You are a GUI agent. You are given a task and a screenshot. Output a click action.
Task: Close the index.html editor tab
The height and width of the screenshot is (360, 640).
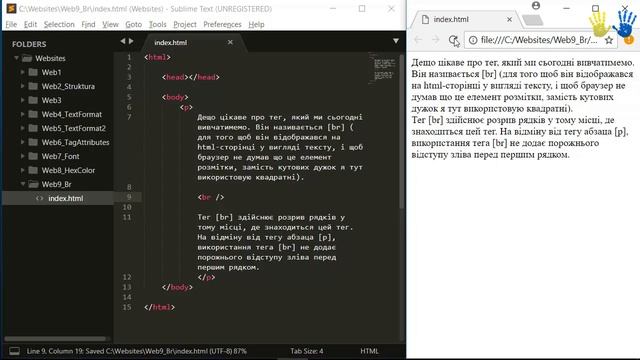(x=230, y=42)
